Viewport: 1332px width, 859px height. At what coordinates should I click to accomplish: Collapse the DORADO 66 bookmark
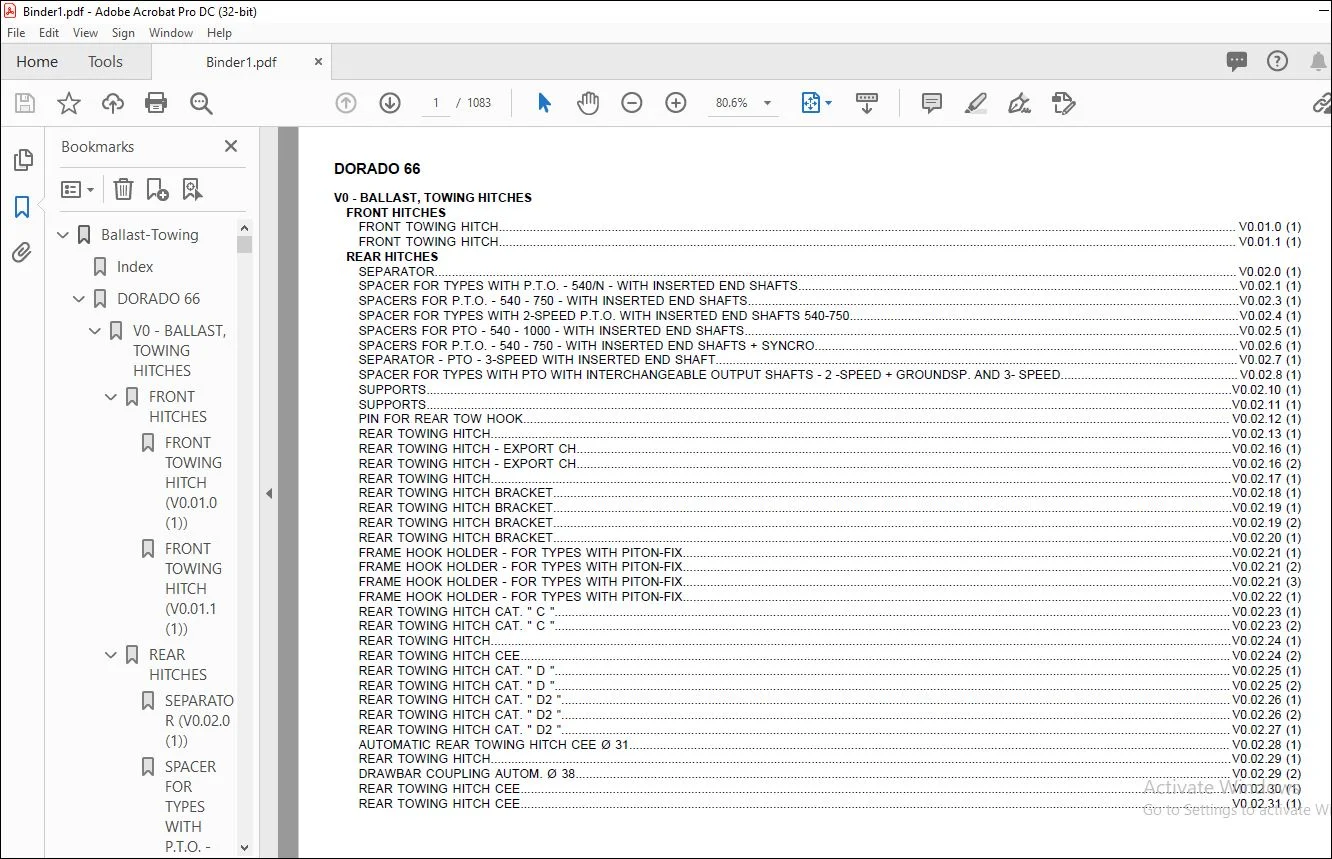click(80, 299)
